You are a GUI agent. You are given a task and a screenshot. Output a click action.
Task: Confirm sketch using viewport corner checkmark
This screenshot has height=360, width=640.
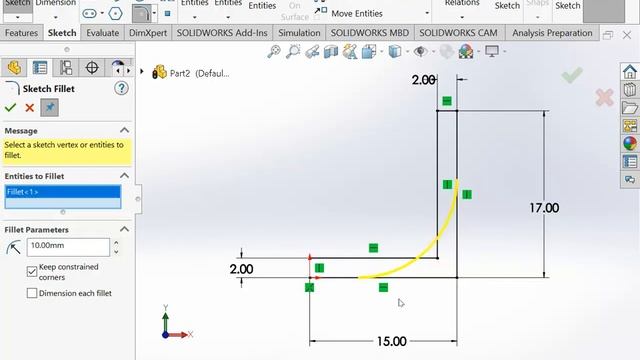pos(572,76)
